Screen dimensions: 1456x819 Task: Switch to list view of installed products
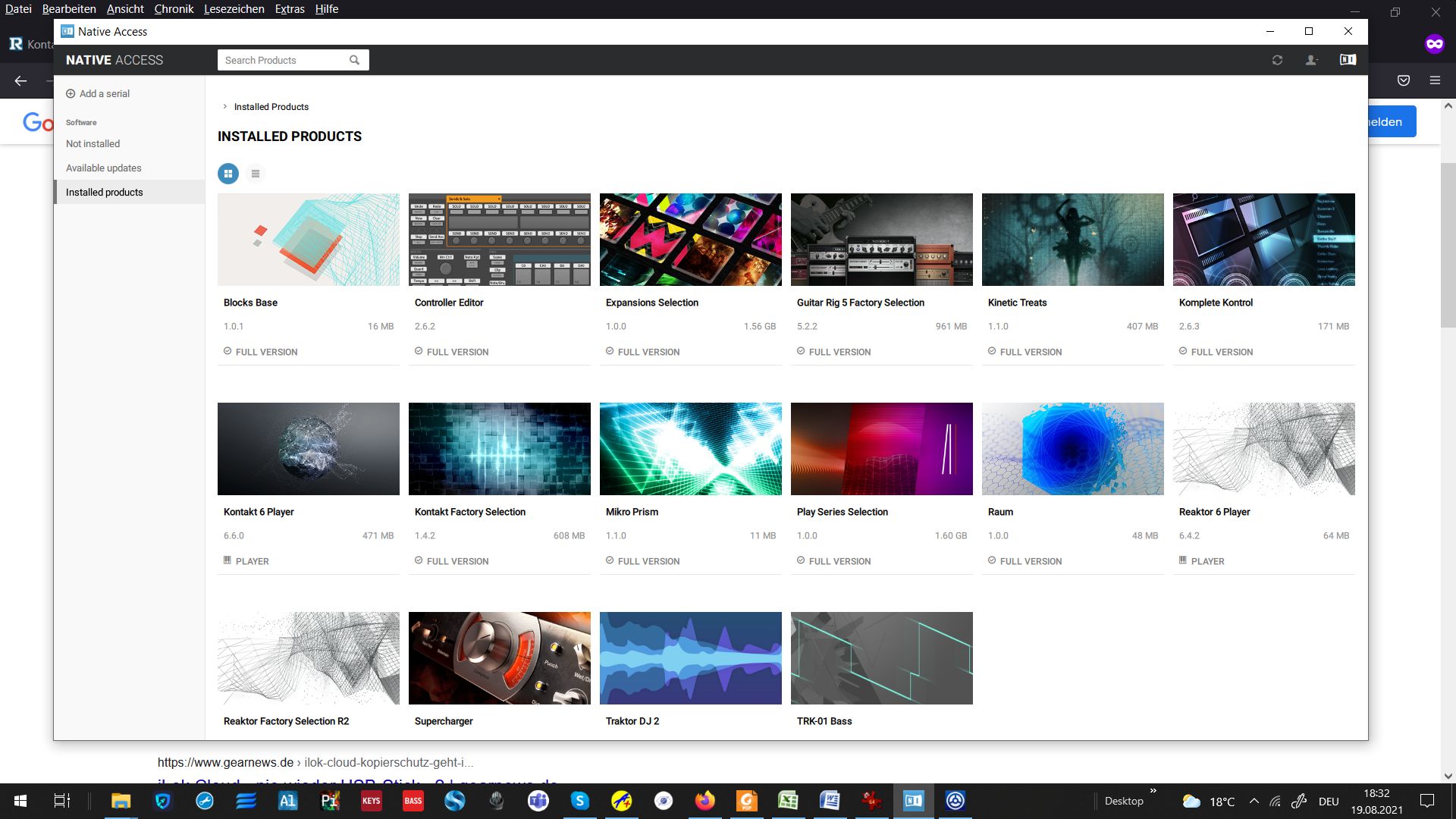256,174
